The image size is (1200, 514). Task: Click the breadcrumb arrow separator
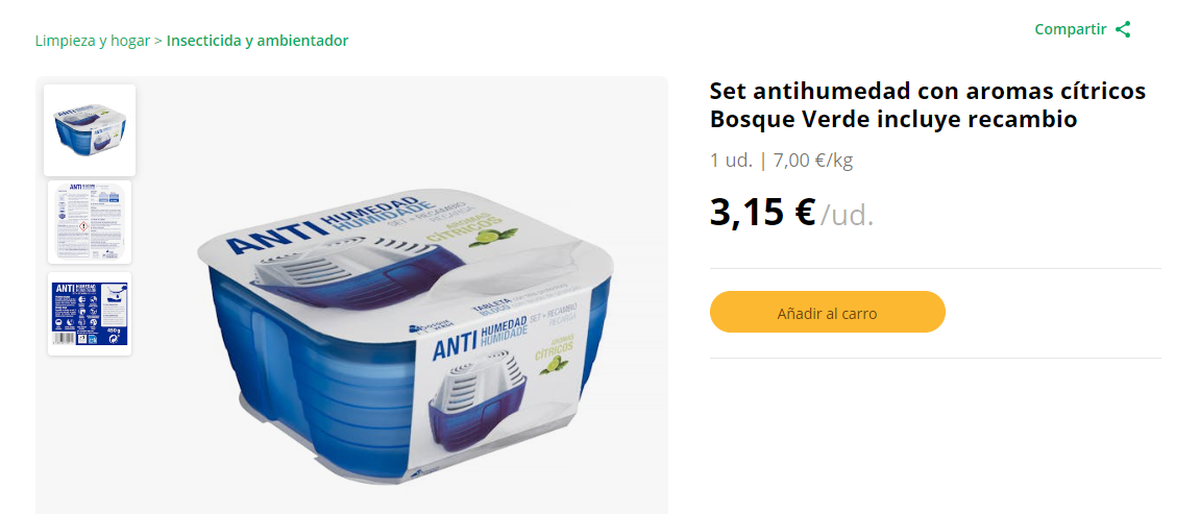pos(158,41)
